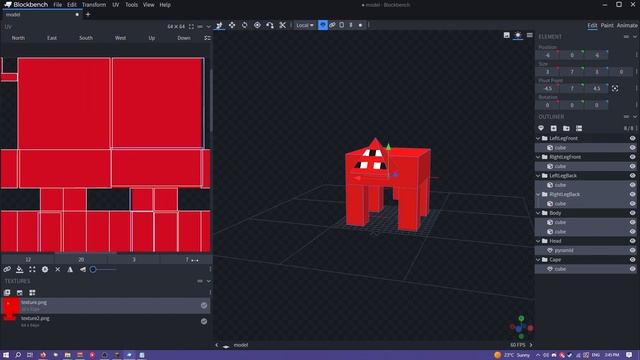Add a new project tab with plus
The width and height of the screenshot is (640, 360).
(x=88, y=15)
